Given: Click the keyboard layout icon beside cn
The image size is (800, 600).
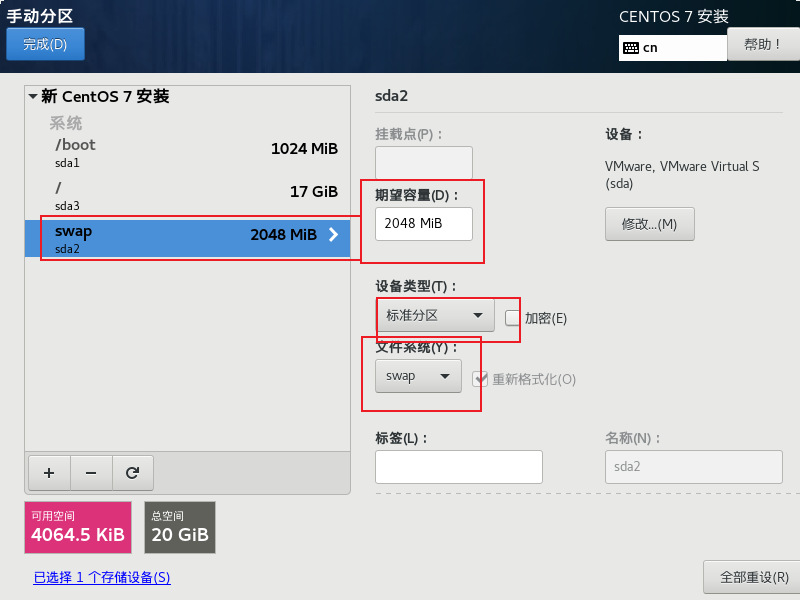Looking at the screenshot, I should point(630,47).
